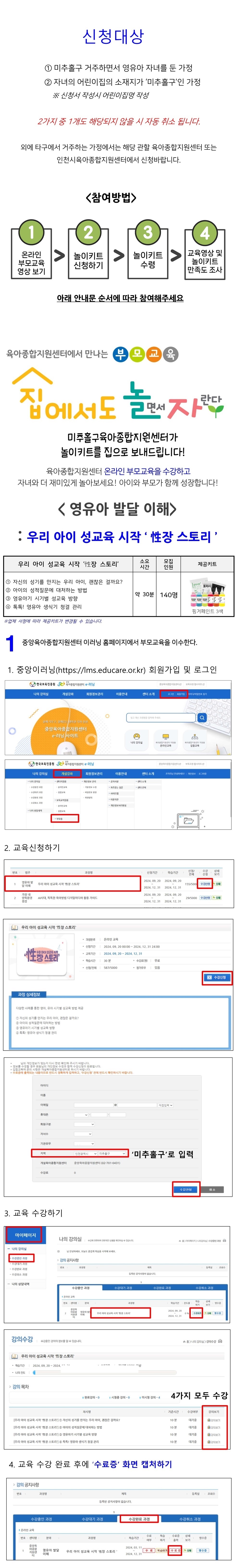Screen dimensions: 236x1568
Task: Open the 인천광역시 region dropdown
Action: point(85,1154)
